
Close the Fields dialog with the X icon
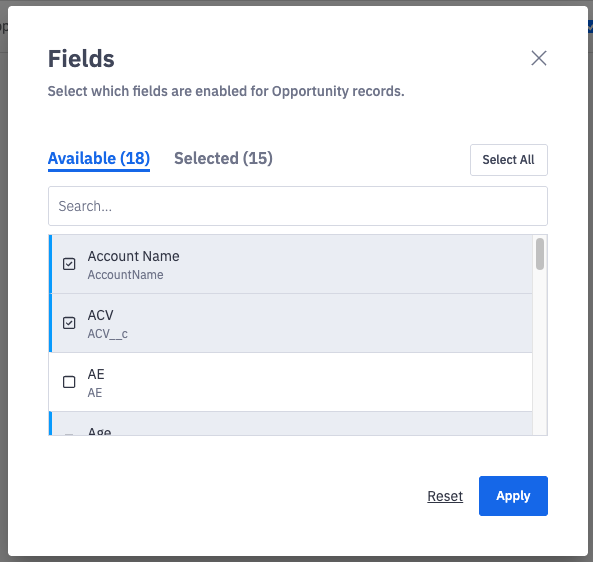pyautogui.click(x=539, y=58)
